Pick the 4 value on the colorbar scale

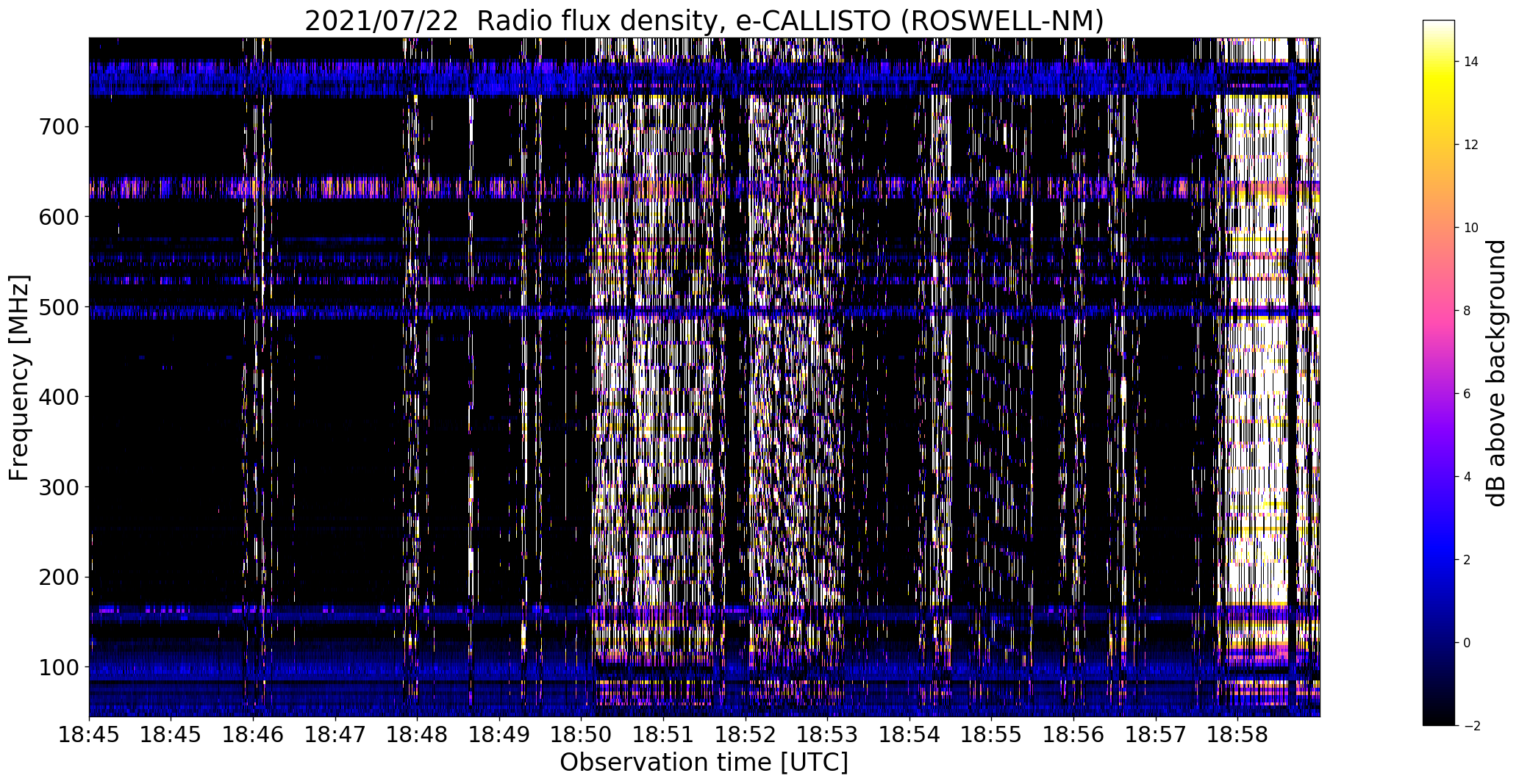(x=1468, y=477)
